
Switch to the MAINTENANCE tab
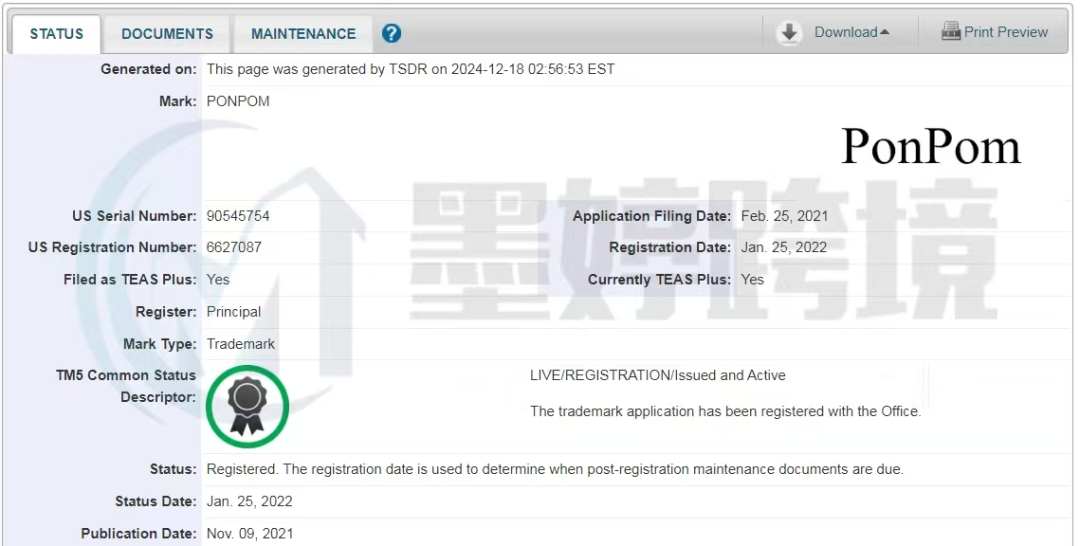(x=303, y=34)
